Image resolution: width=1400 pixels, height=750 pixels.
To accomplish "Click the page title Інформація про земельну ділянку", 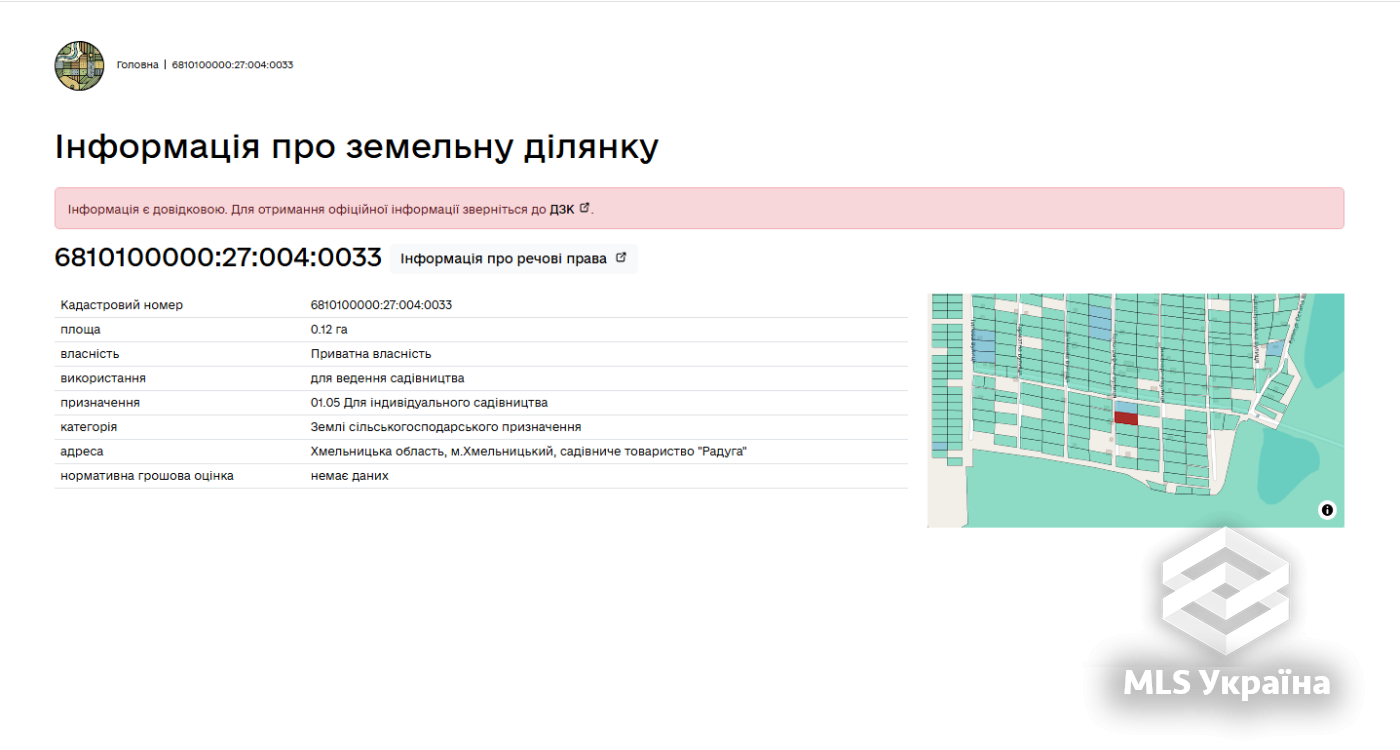I will (x=356, y=147).
